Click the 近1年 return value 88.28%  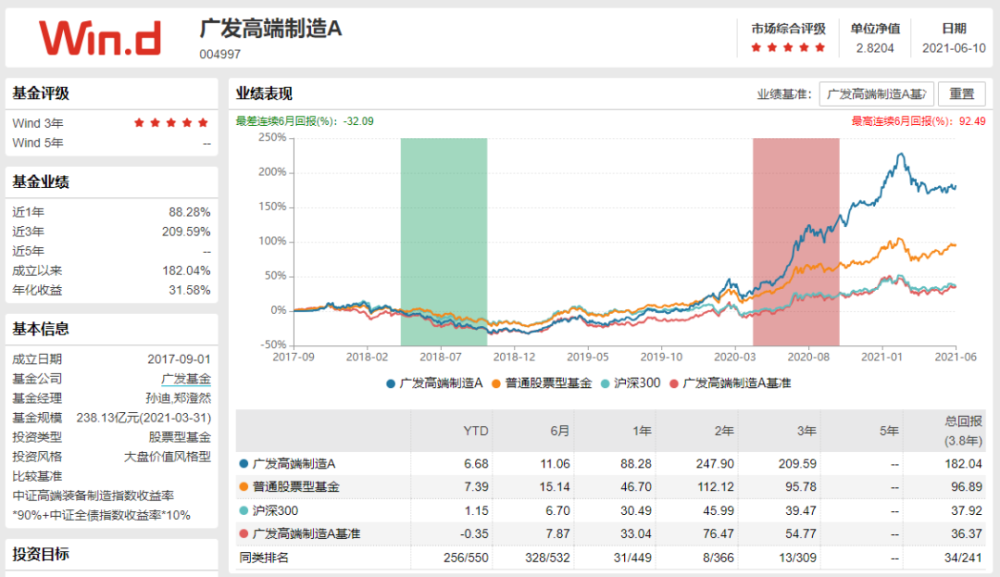[x=189, y=212]
